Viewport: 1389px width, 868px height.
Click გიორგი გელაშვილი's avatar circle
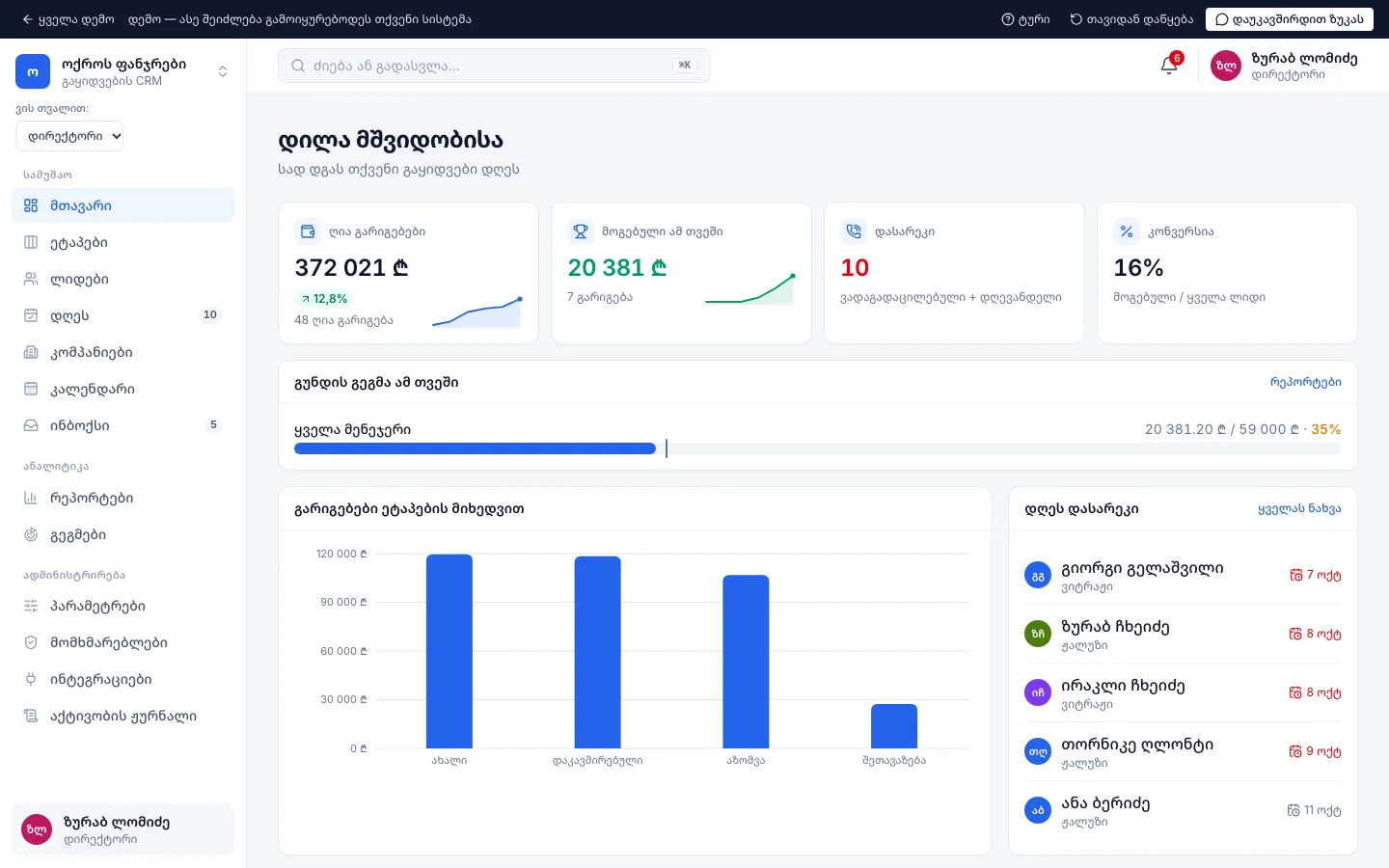(1038, 576)
